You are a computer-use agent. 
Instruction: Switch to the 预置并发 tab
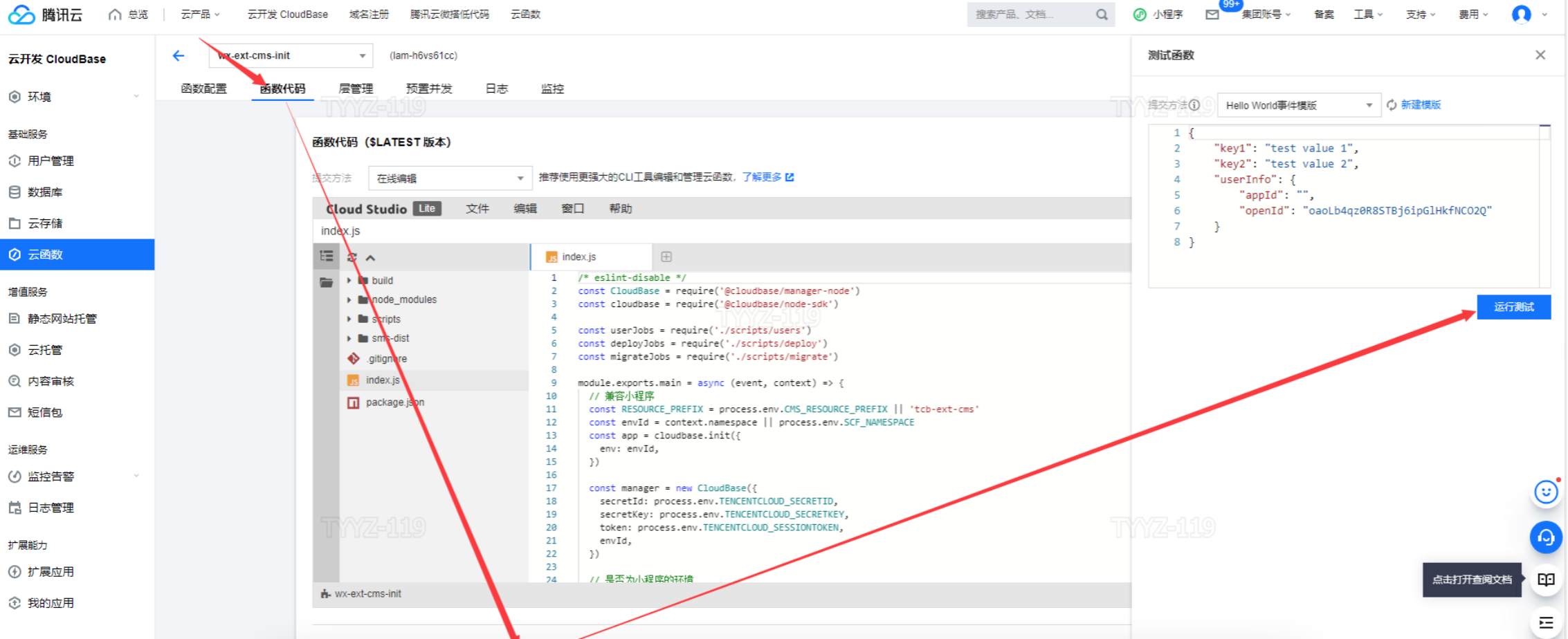429,89
